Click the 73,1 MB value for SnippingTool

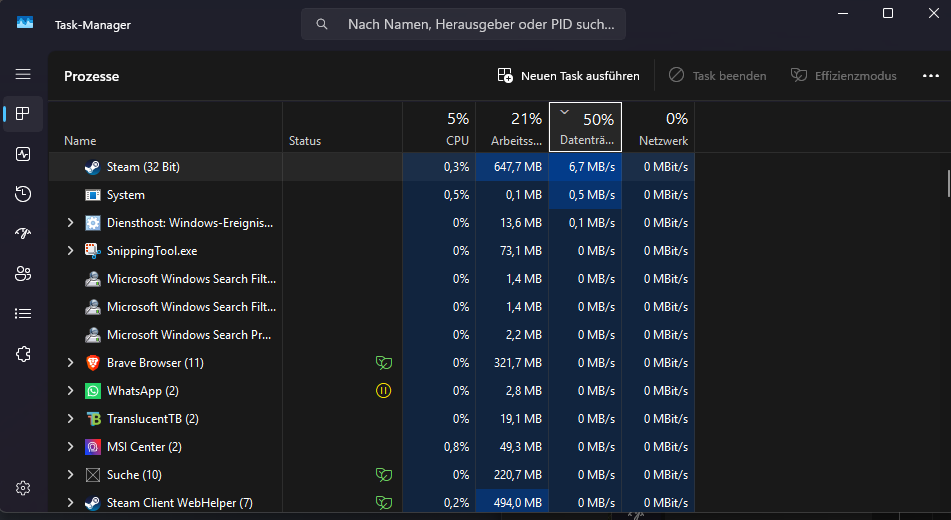521,251
